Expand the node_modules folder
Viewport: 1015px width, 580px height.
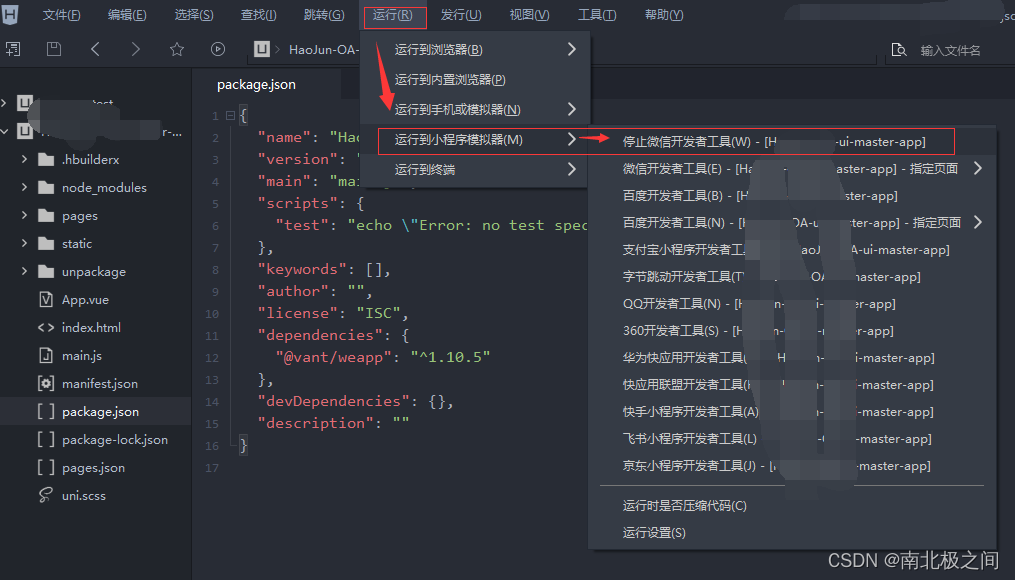(x=25, y=187)
